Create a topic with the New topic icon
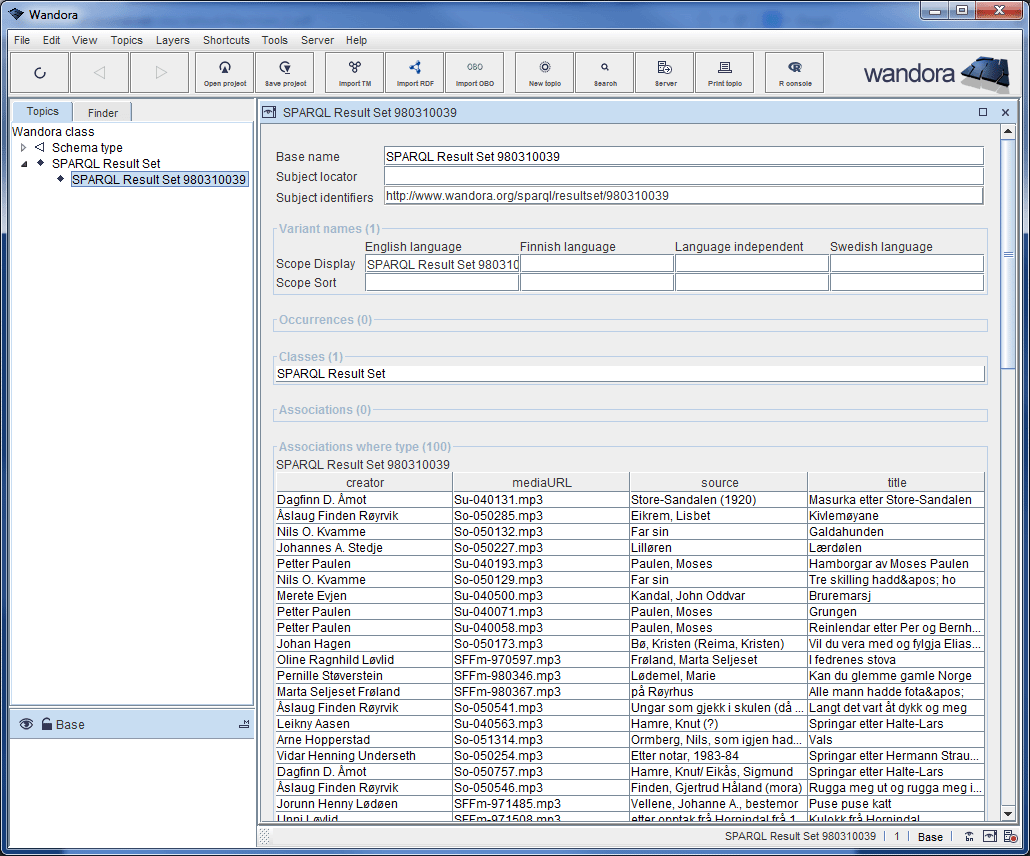This screenshot has width=1030, height=856. 543,72
